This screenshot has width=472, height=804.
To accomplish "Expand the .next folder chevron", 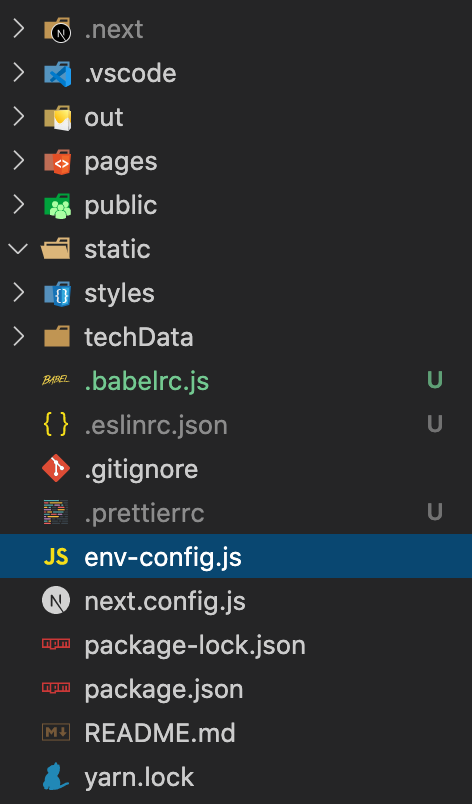I will [18, 29].
